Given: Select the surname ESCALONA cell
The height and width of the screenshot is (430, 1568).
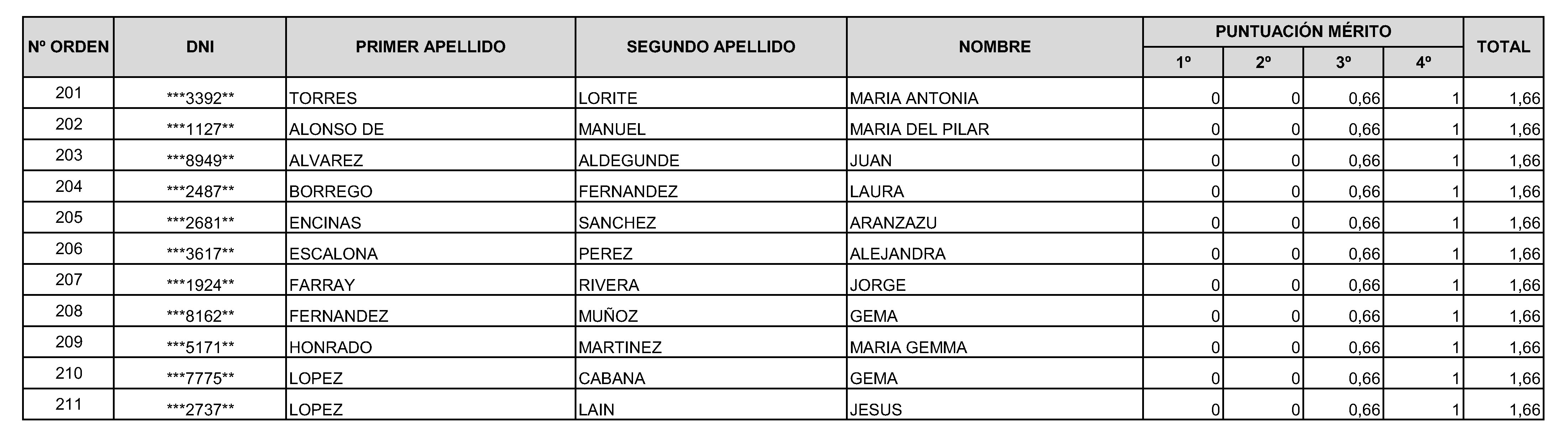Looking at the screenshot, I should click(334, 253).
